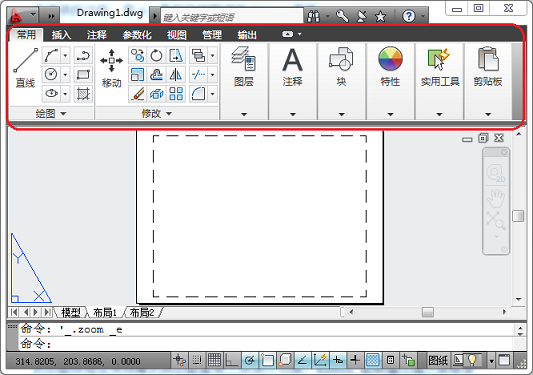Click the Pan hand in navigation bar
Image resolution: width=533 pixels, height=375 pixels.
[x=496, y=198]
